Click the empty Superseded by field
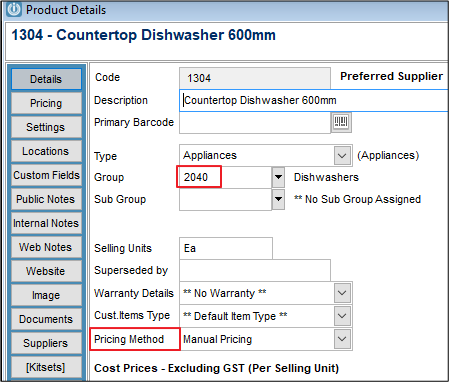 coord(255,270)
